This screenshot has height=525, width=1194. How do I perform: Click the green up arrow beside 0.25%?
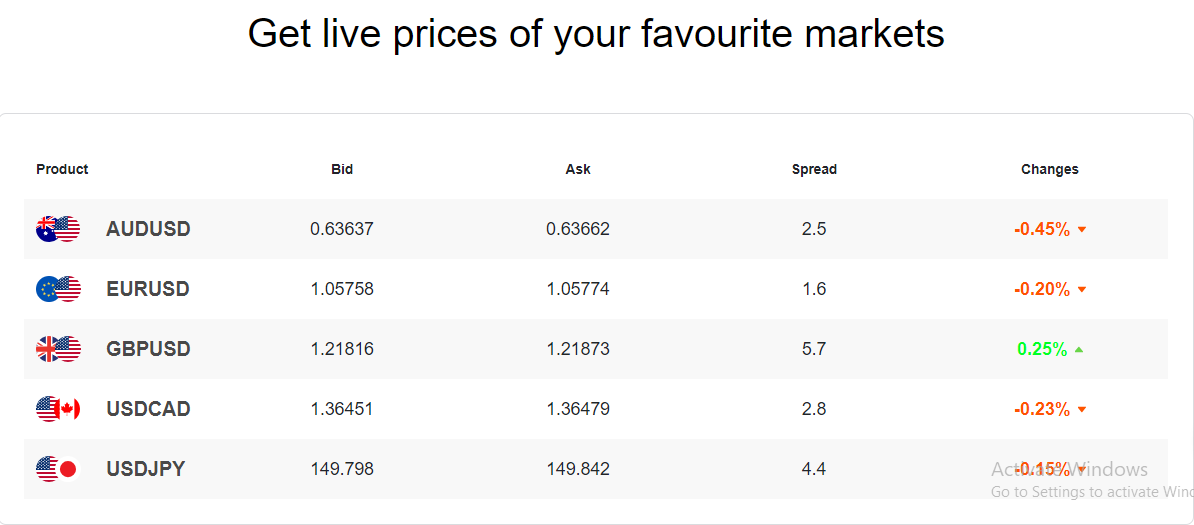[1079, 350]
